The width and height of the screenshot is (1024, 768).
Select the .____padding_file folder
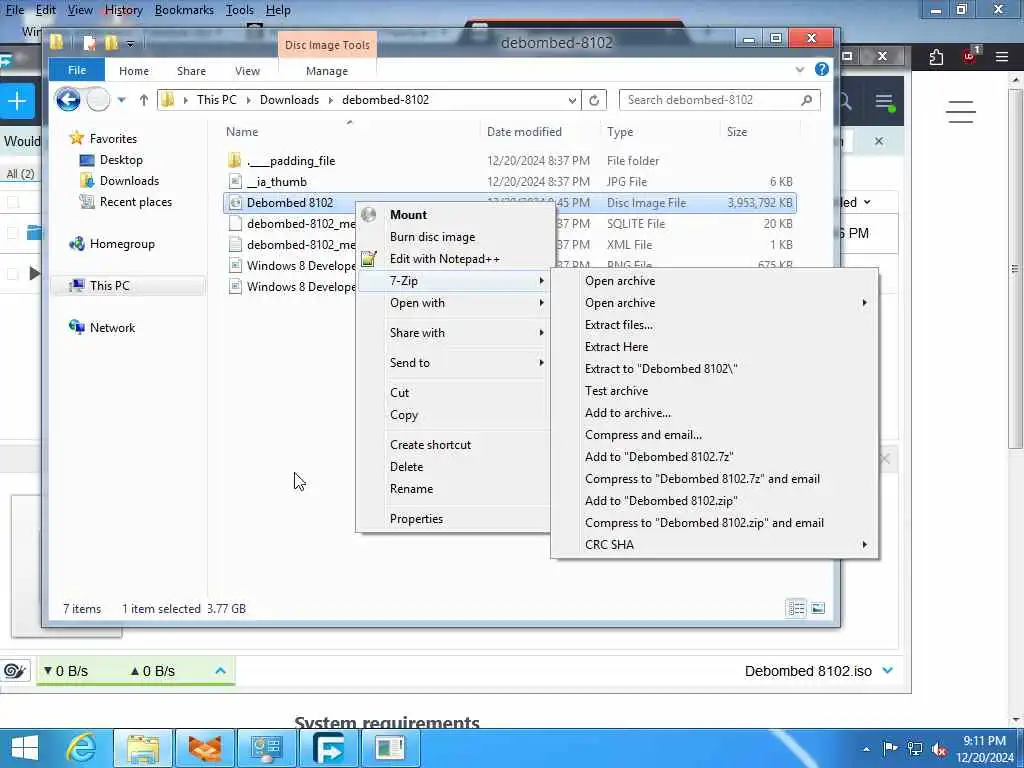coord(291,161)
